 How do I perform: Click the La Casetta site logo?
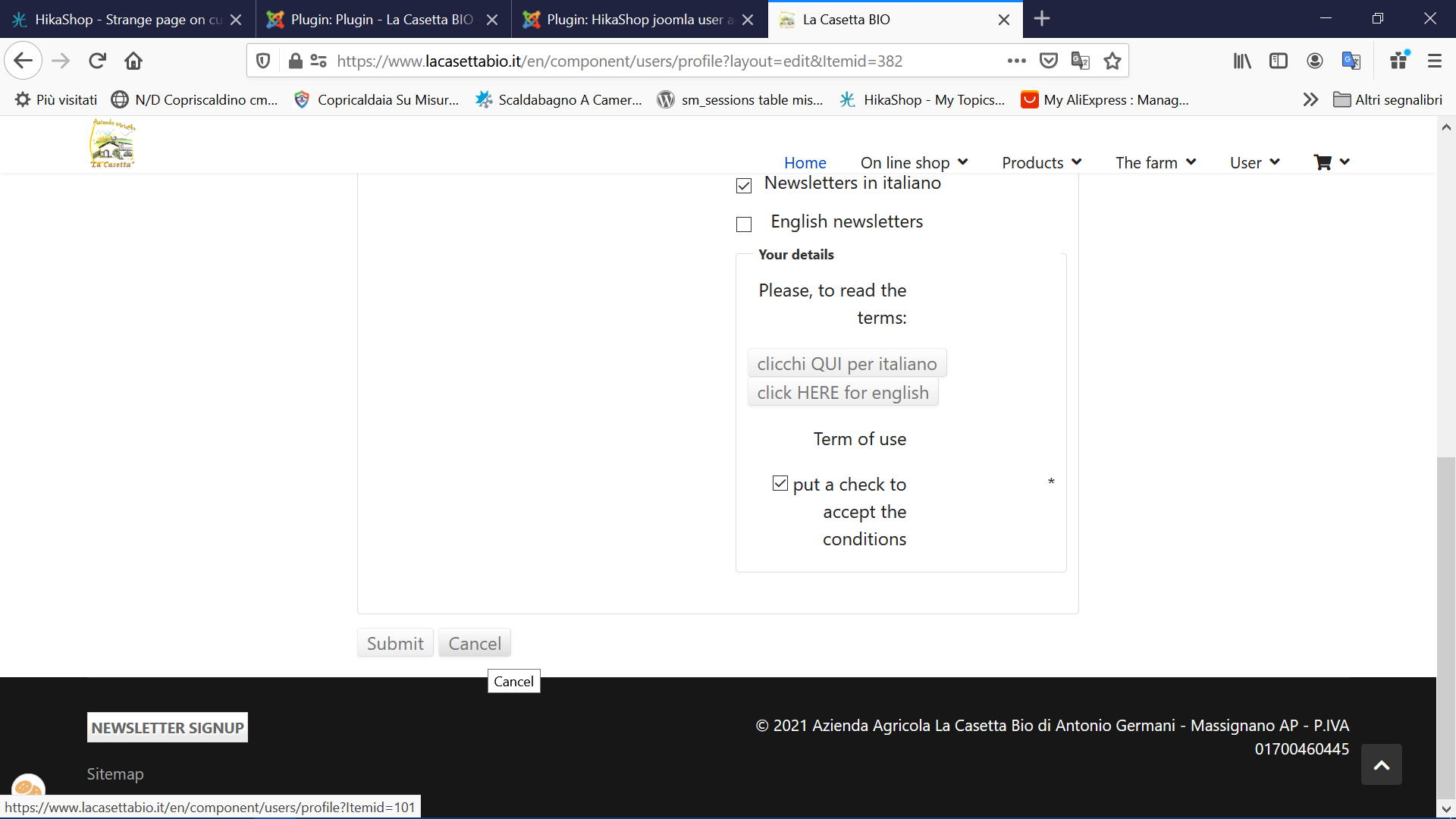(112, 143)
